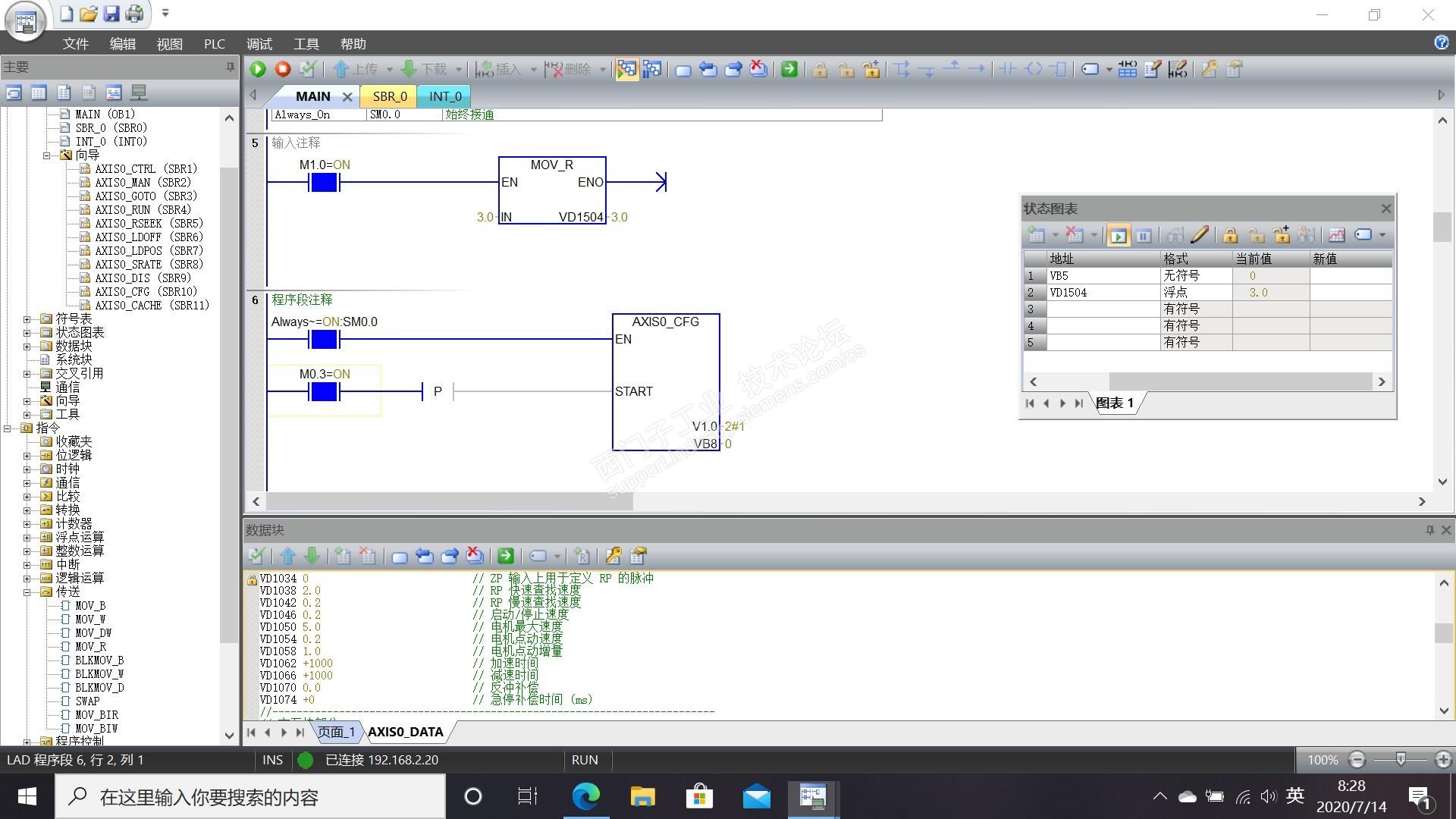This screenshot has height=819, width=1456.
Task: Click the print icon in quick access toolbar
Action: click(135, 13)
